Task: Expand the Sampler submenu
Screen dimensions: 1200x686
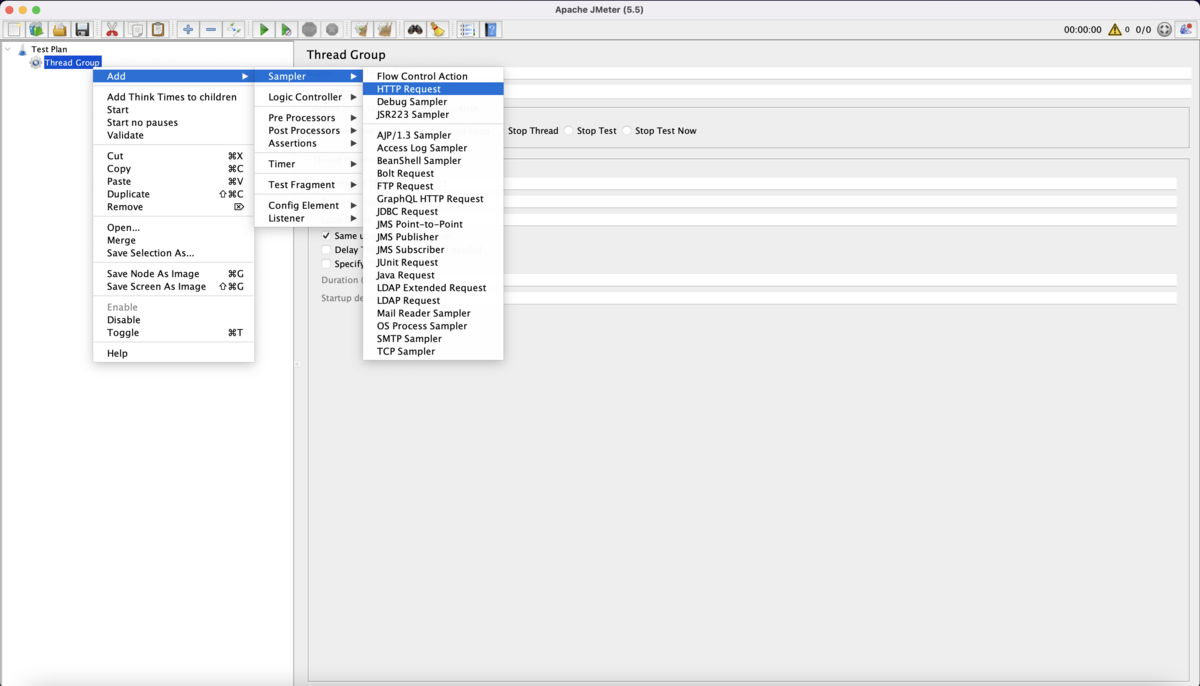Action: coord(309,76)
